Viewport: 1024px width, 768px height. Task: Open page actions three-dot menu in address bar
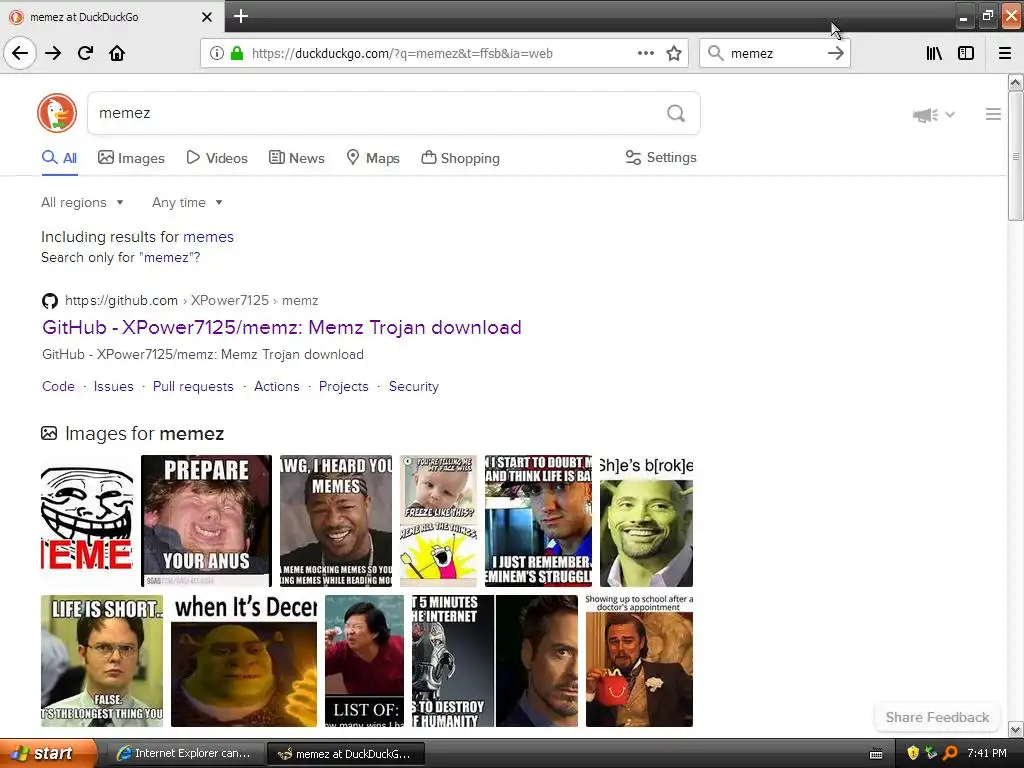pyautogui.click(x=645, y=53)
